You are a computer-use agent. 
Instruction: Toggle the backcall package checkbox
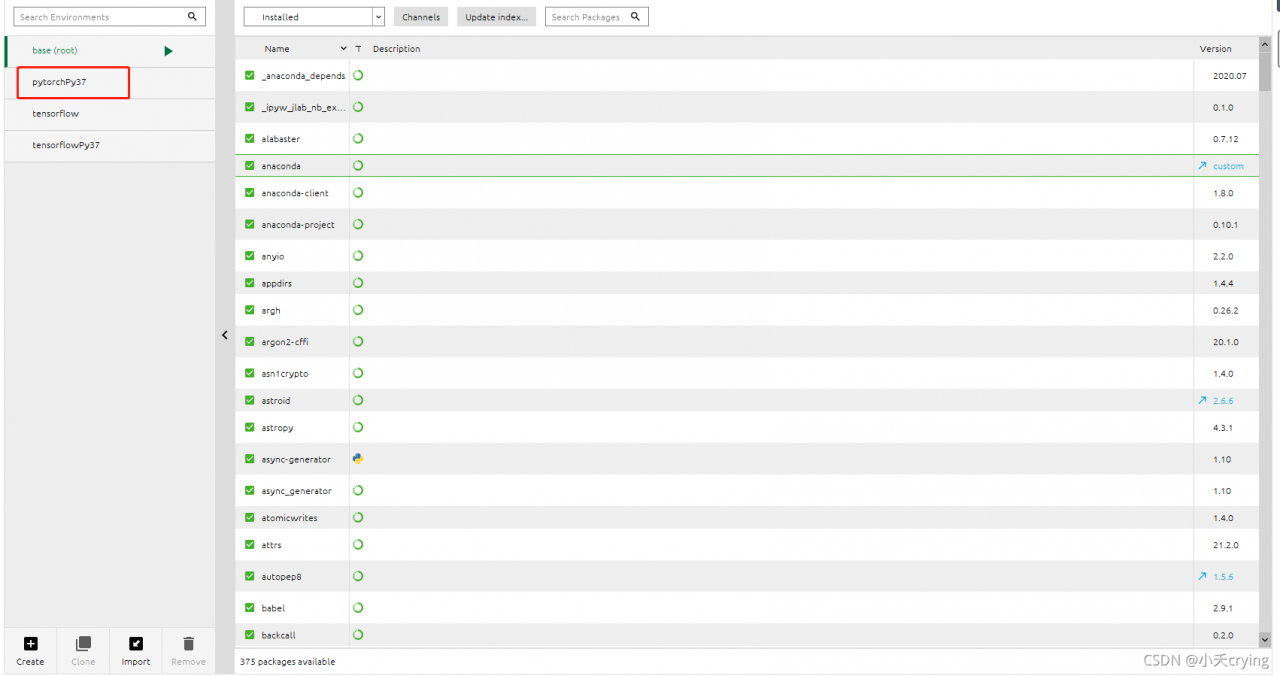pyautogui.click(x=250, y=634)
